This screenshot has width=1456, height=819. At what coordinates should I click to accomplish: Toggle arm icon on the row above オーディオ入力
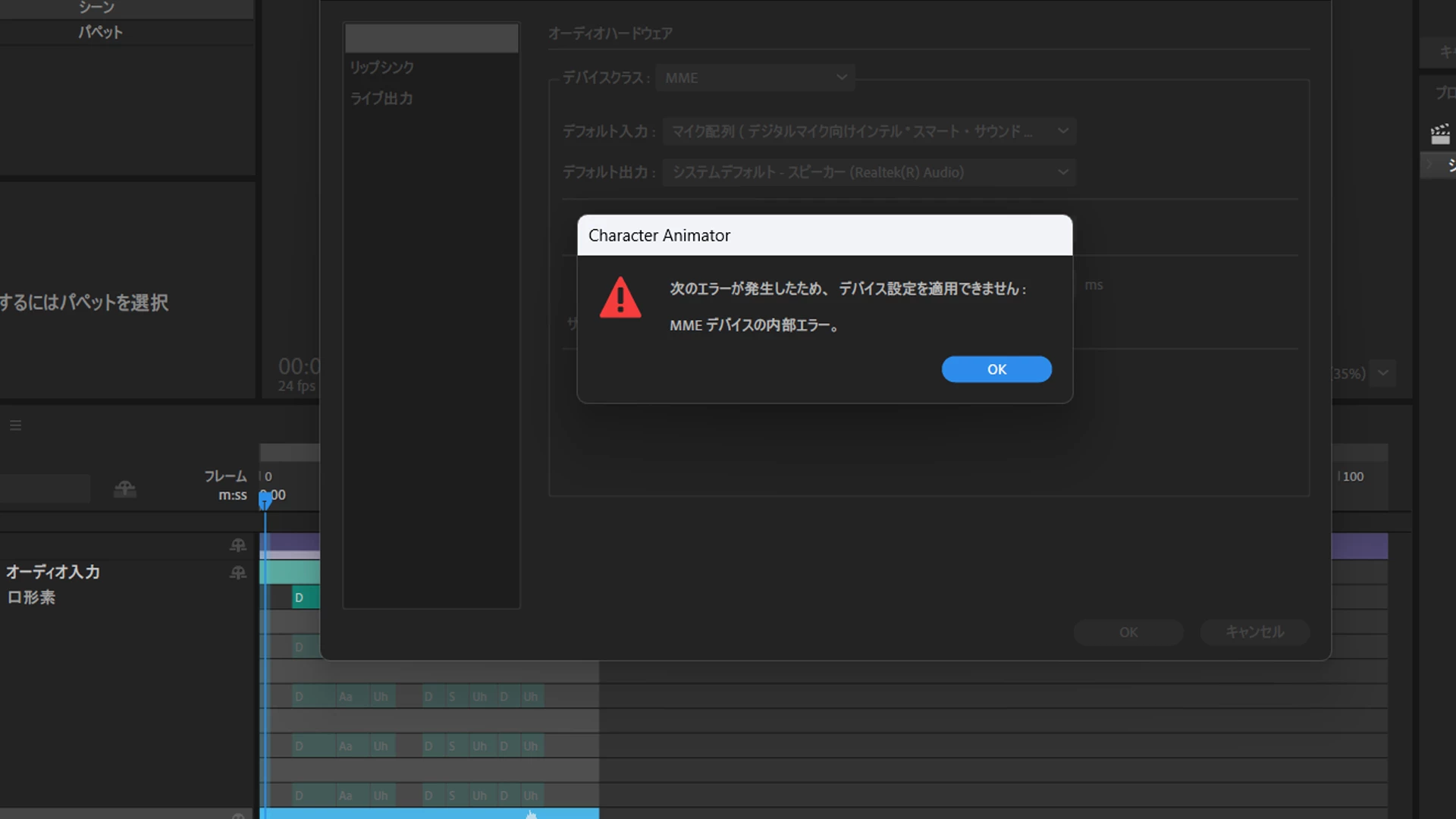point(238,545)
